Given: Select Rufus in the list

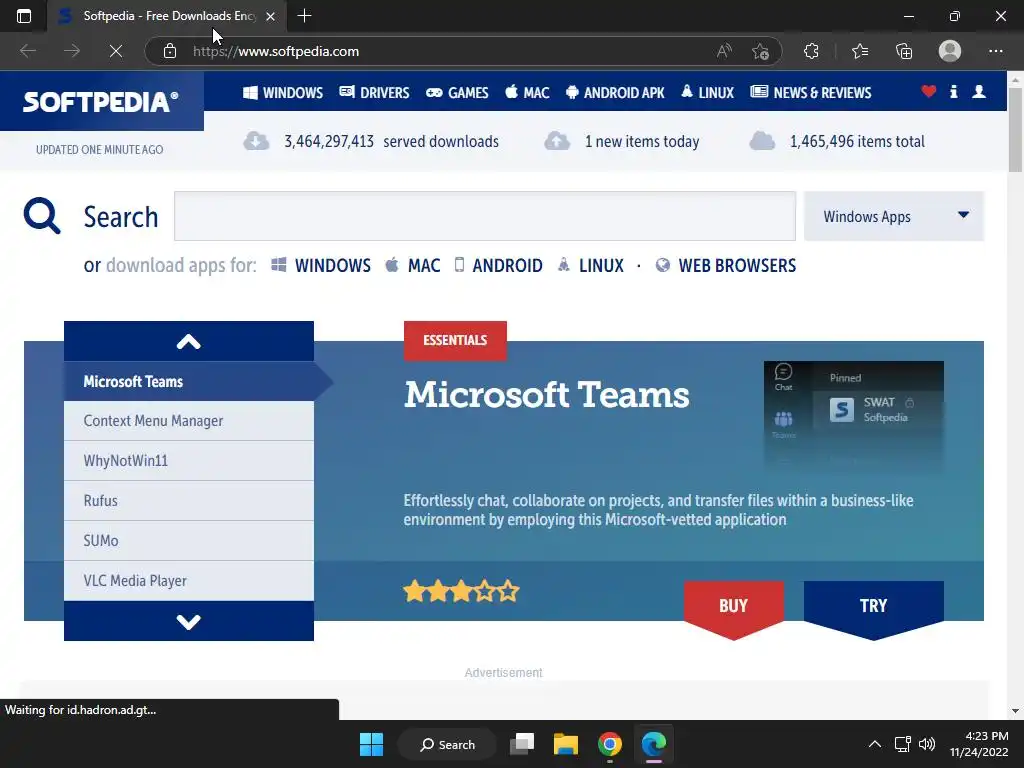Looking at the screenshot, I should click(189, 501).
